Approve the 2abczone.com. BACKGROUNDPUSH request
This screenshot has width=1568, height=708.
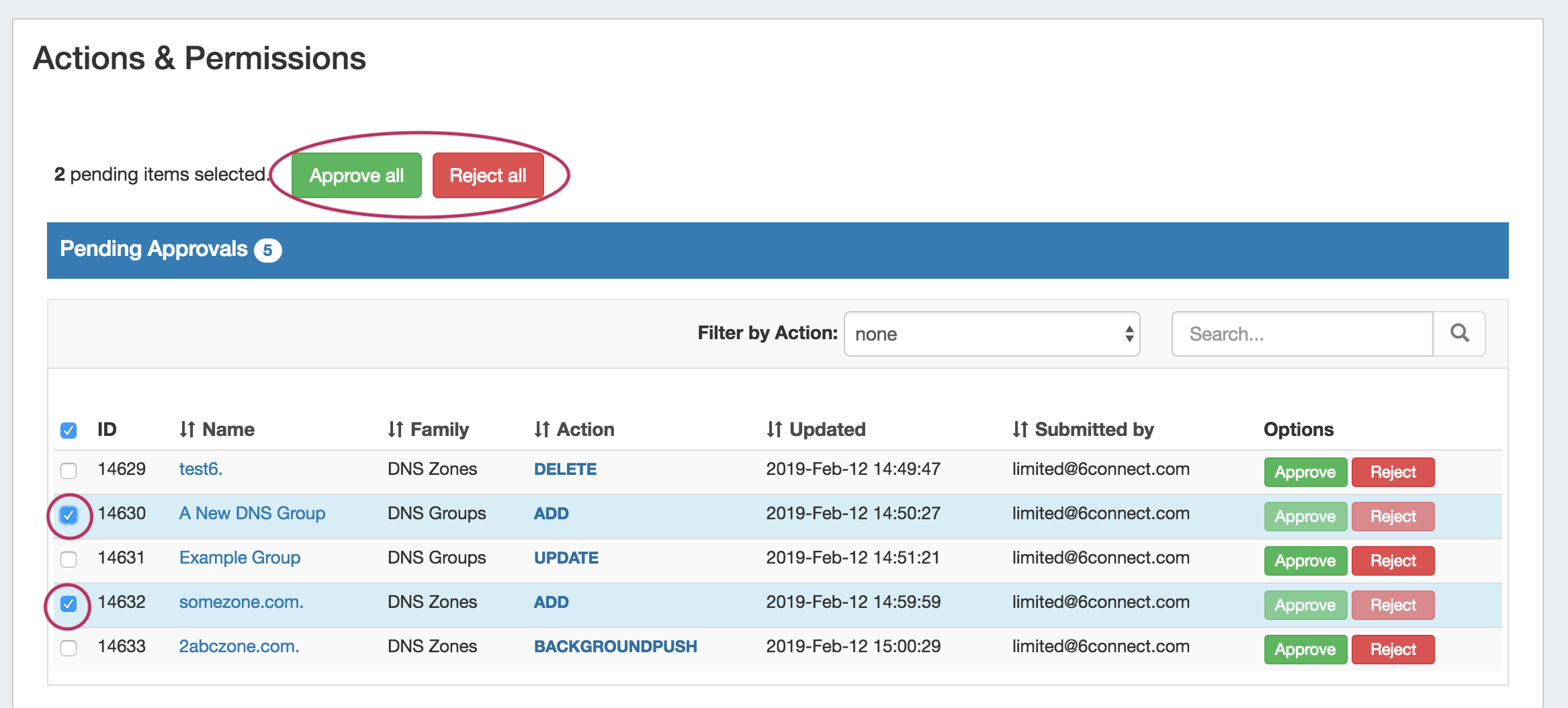[1305, 650]
